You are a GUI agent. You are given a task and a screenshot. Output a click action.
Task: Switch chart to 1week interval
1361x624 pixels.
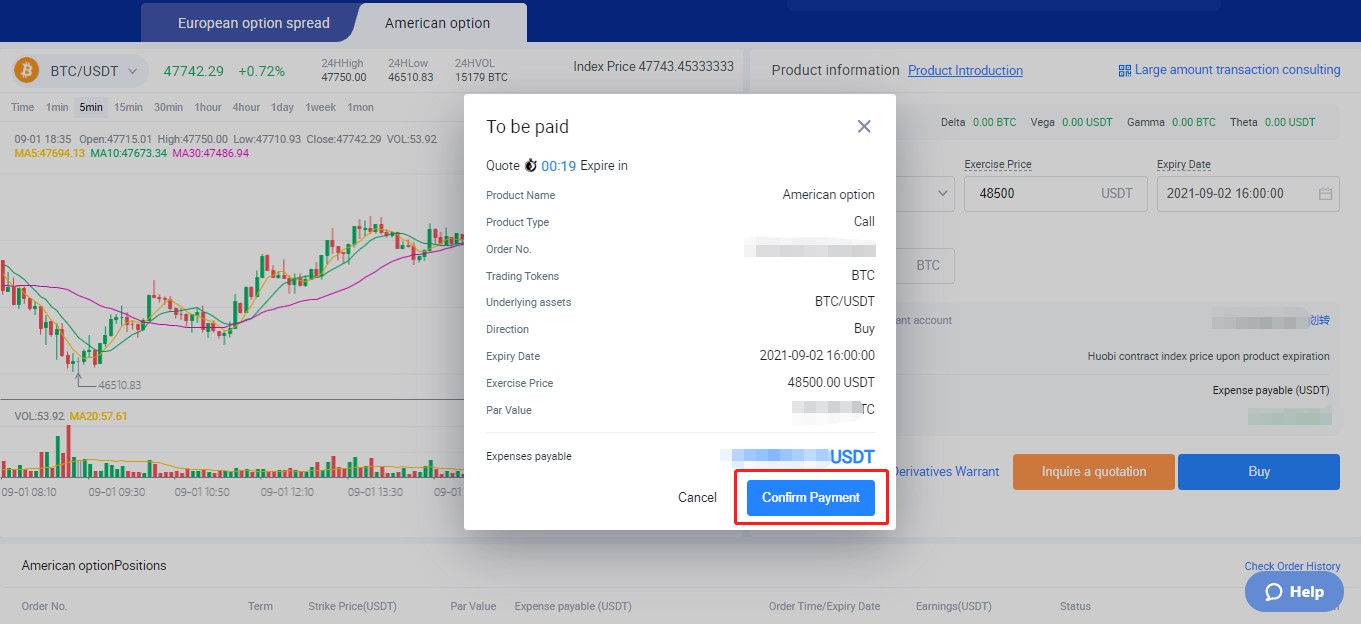point(321,107)
